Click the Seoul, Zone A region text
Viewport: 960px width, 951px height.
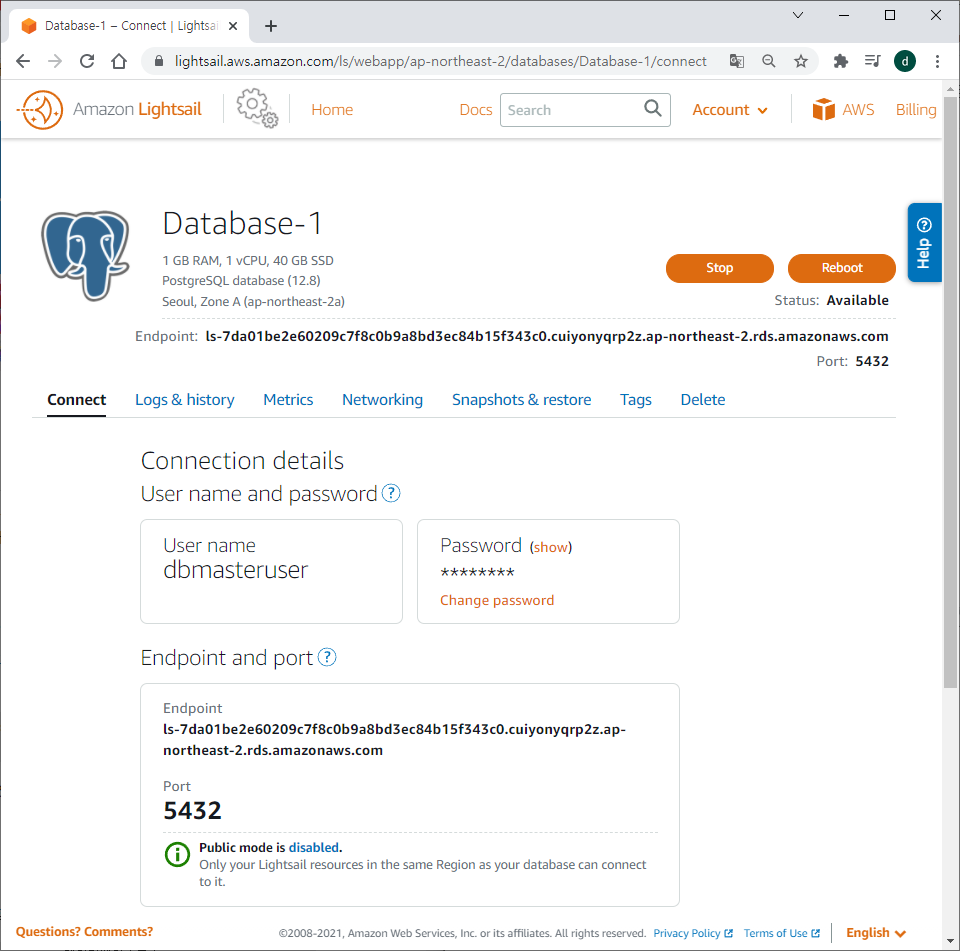pos(253,301)
